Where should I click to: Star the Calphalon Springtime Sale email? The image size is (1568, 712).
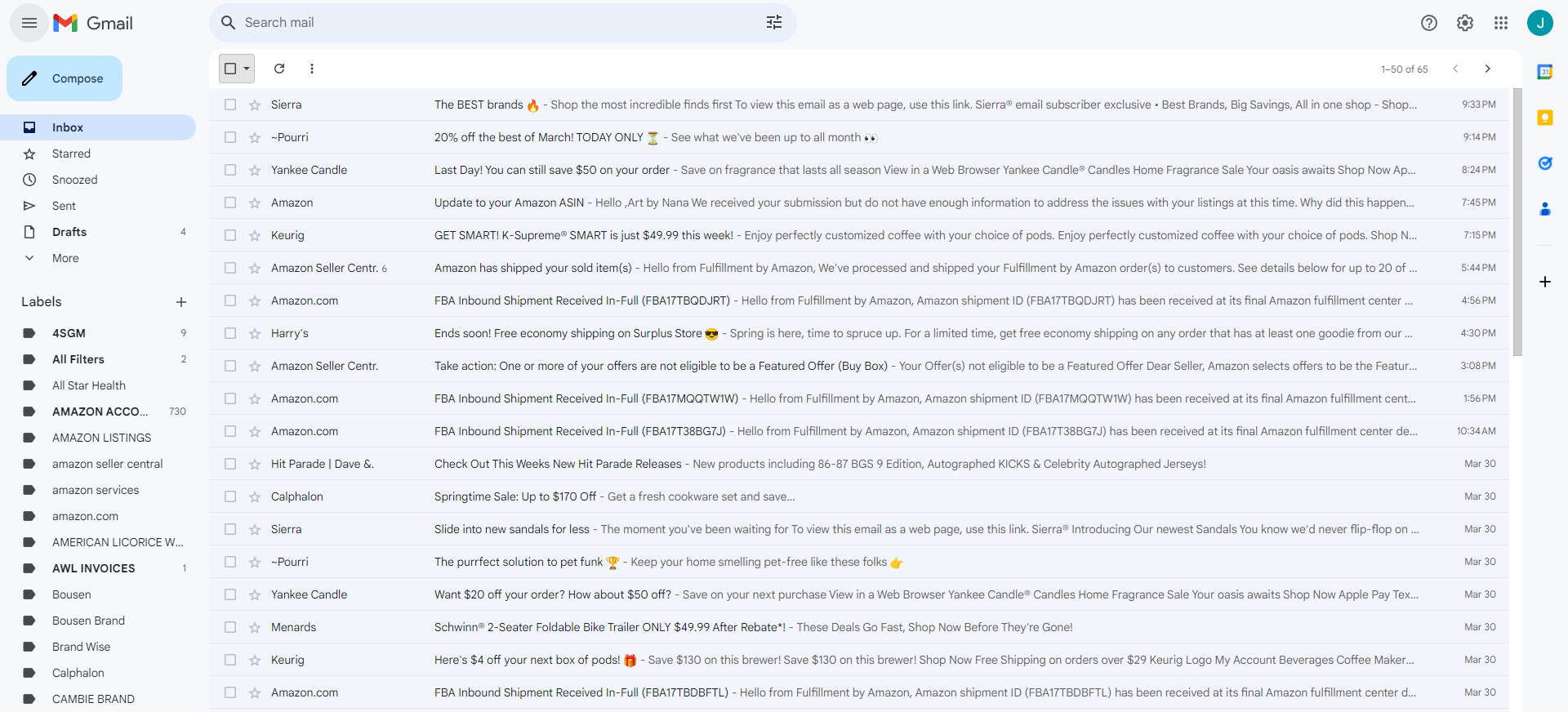tap(255, 496)
